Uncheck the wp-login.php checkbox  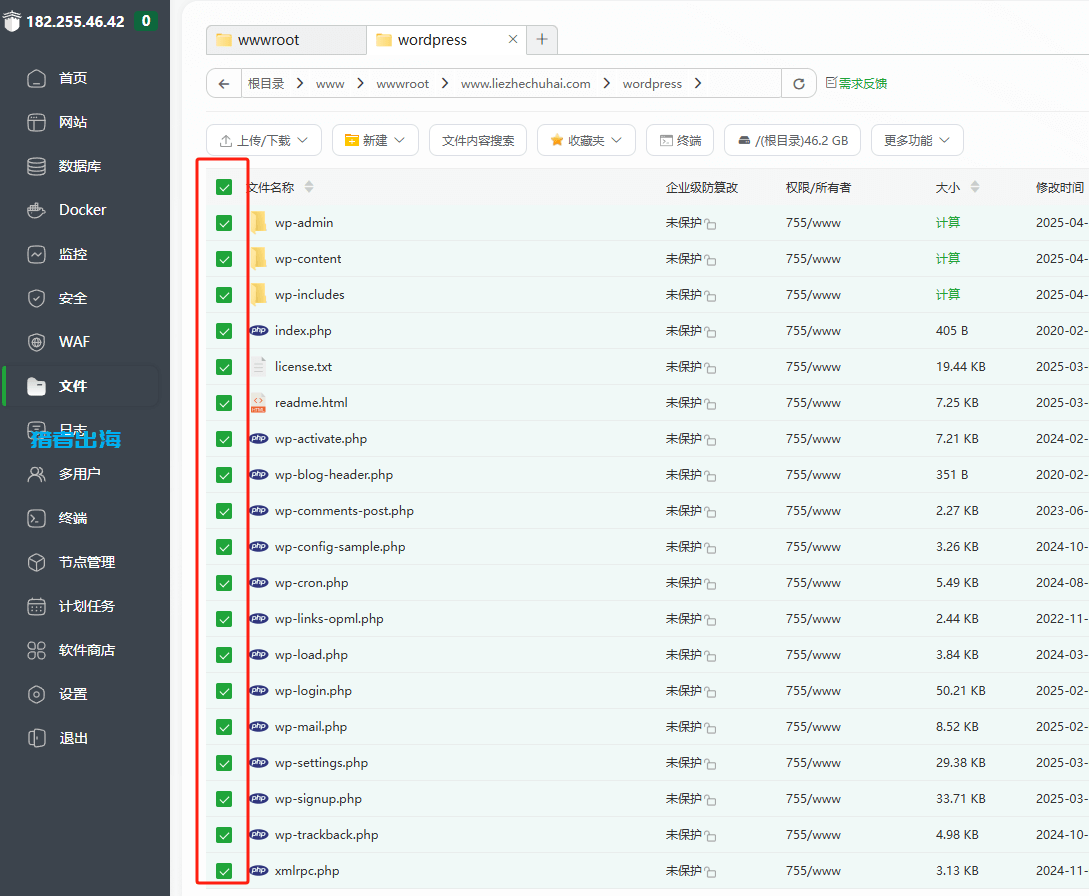pyautogui.click(x=224, y=691)
